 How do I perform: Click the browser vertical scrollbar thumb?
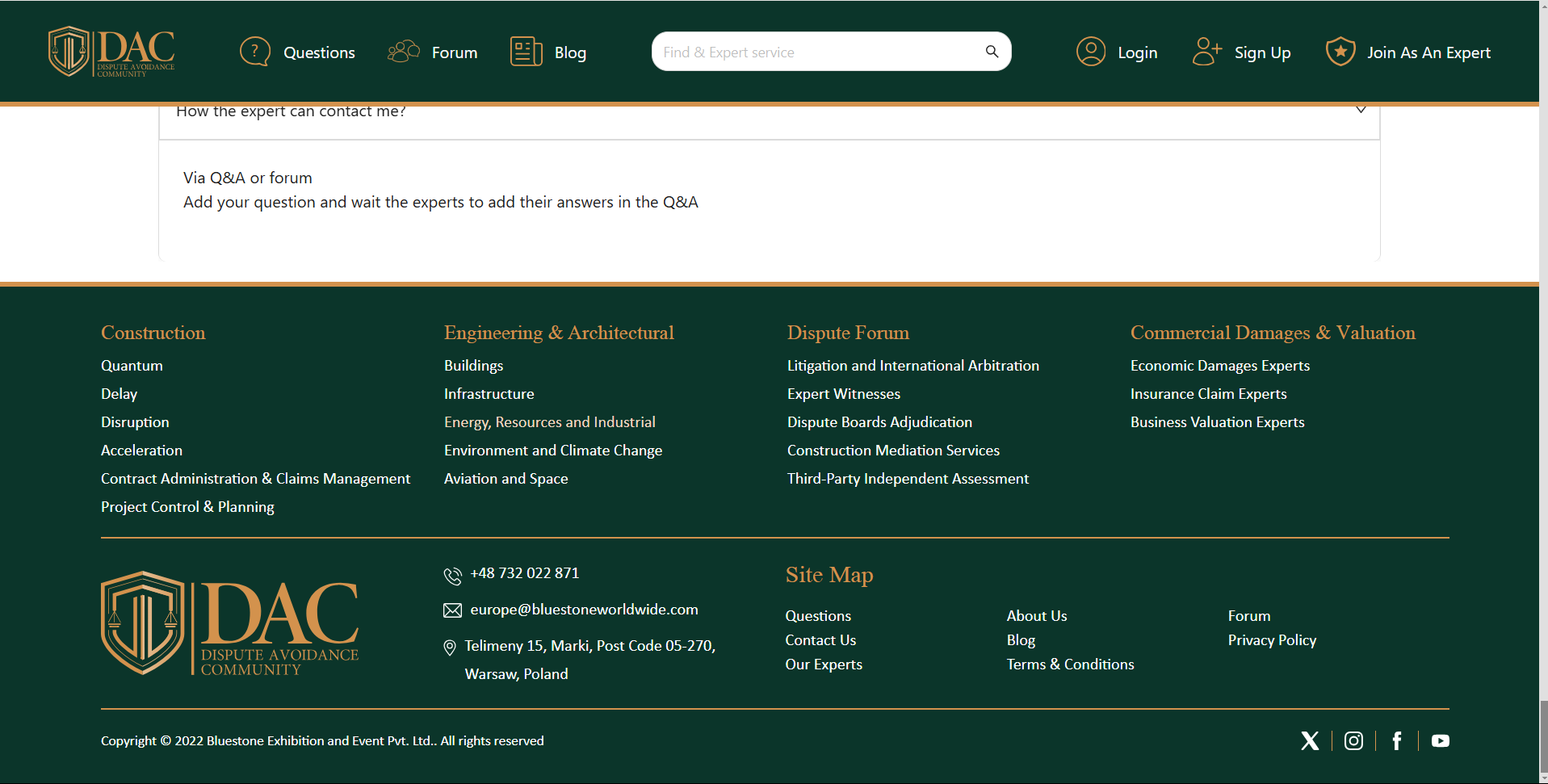tap(1543, 738)
